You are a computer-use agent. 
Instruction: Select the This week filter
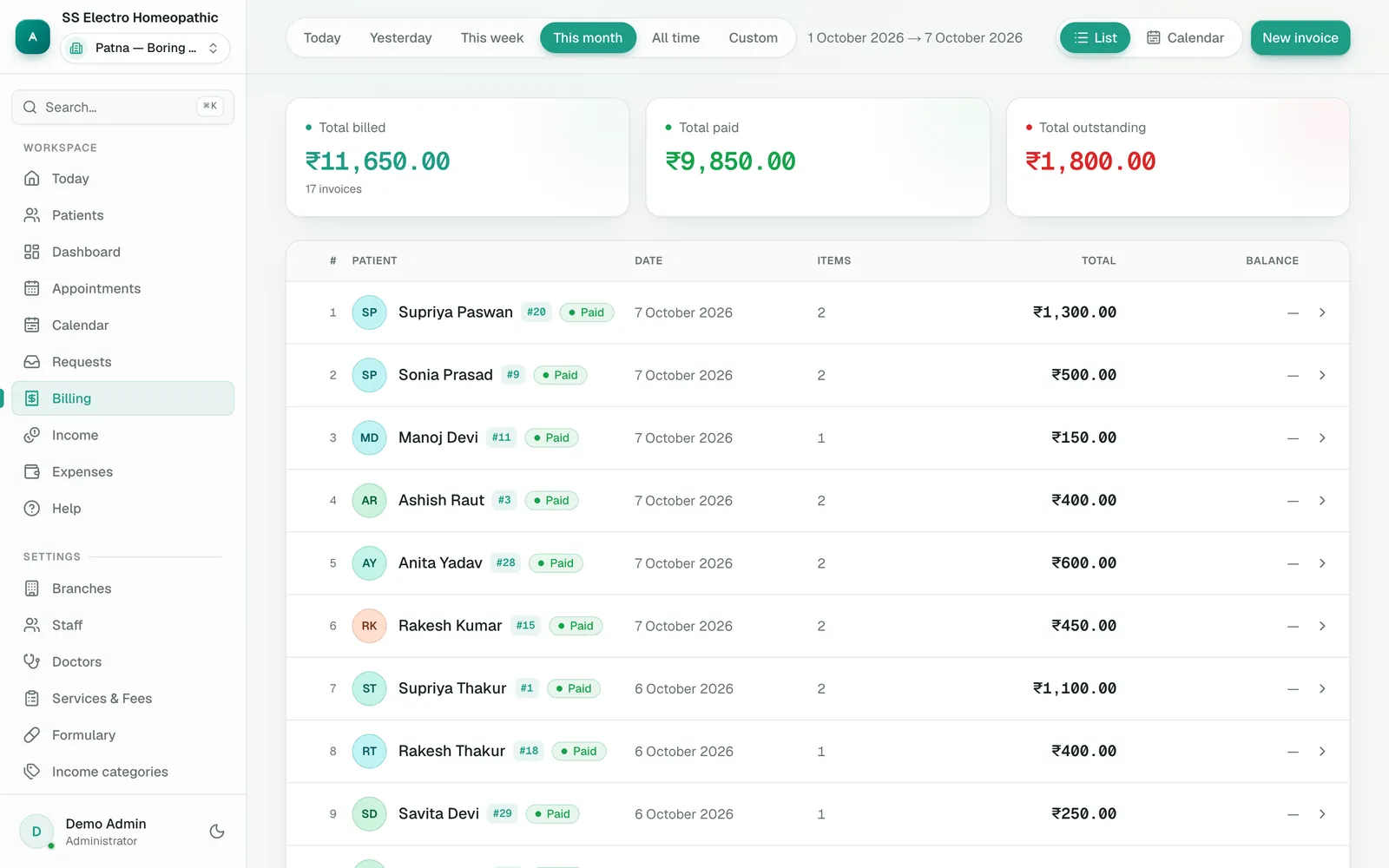coord(492,38)
